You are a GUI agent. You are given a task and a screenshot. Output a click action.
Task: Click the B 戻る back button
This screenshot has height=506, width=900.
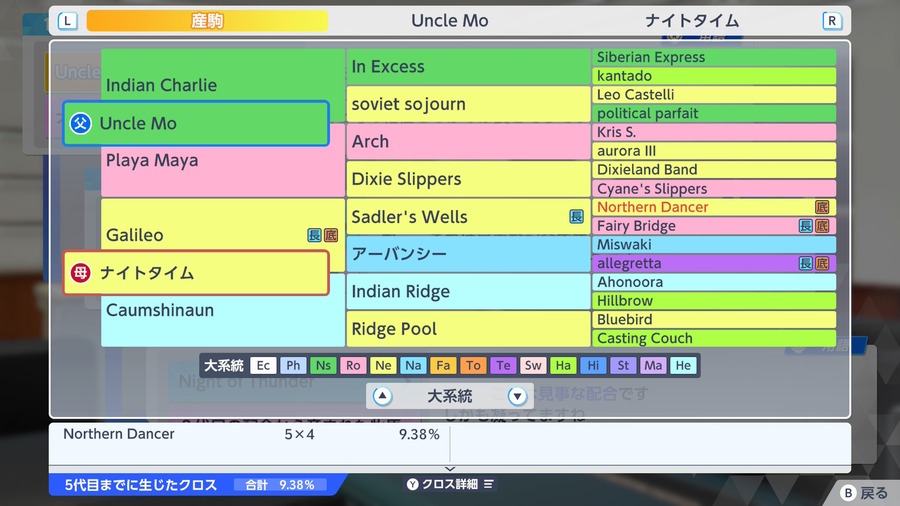click(x=864, y=493)
